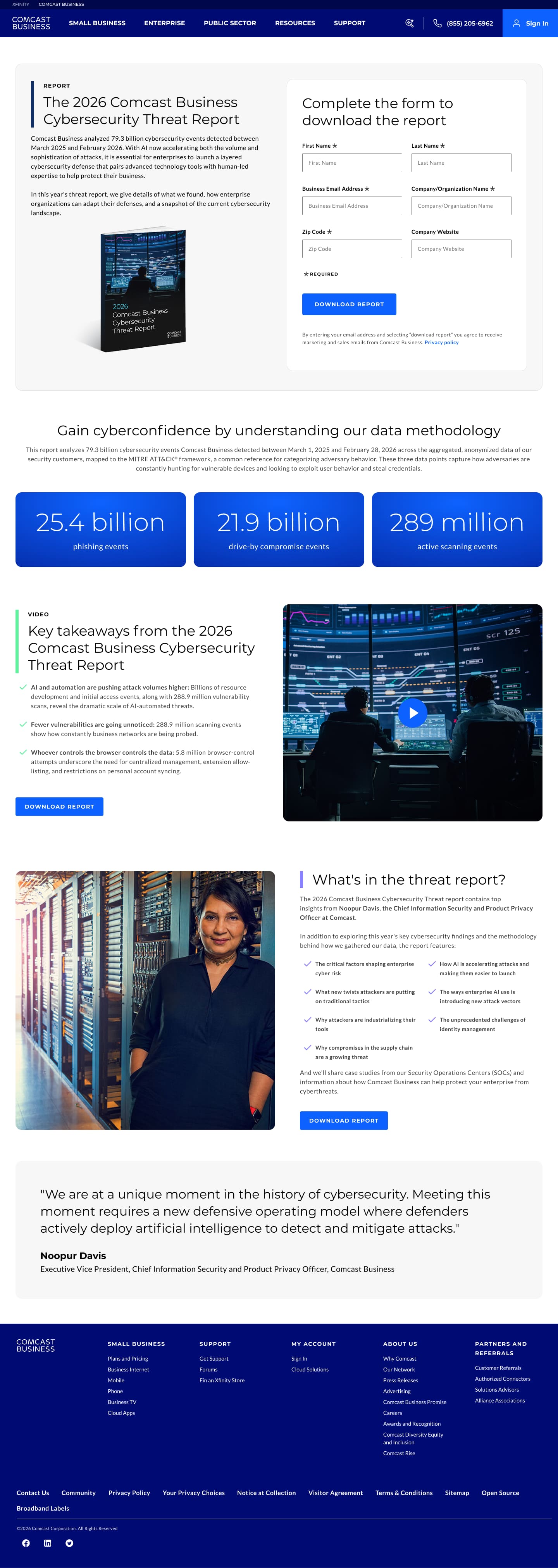Click the search/chat icon in header
The height and width of the screenshot is (1568, 558).
coord(410,23)
